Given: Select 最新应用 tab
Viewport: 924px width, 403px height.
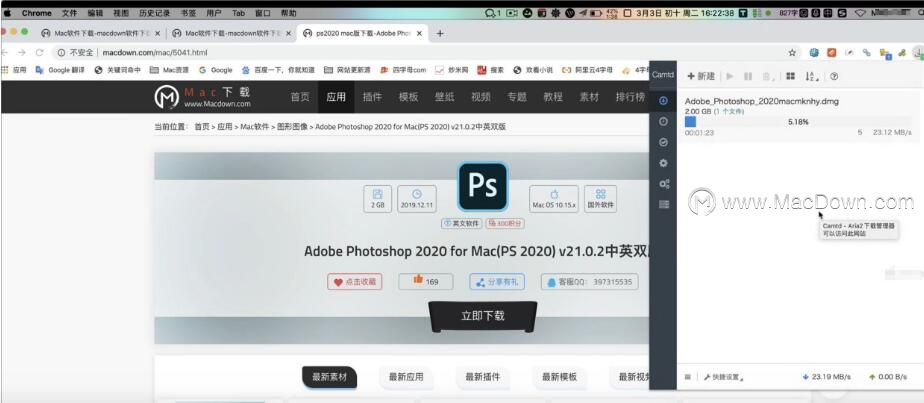Looking at the screenshot, I should click(x=406, y=377).
